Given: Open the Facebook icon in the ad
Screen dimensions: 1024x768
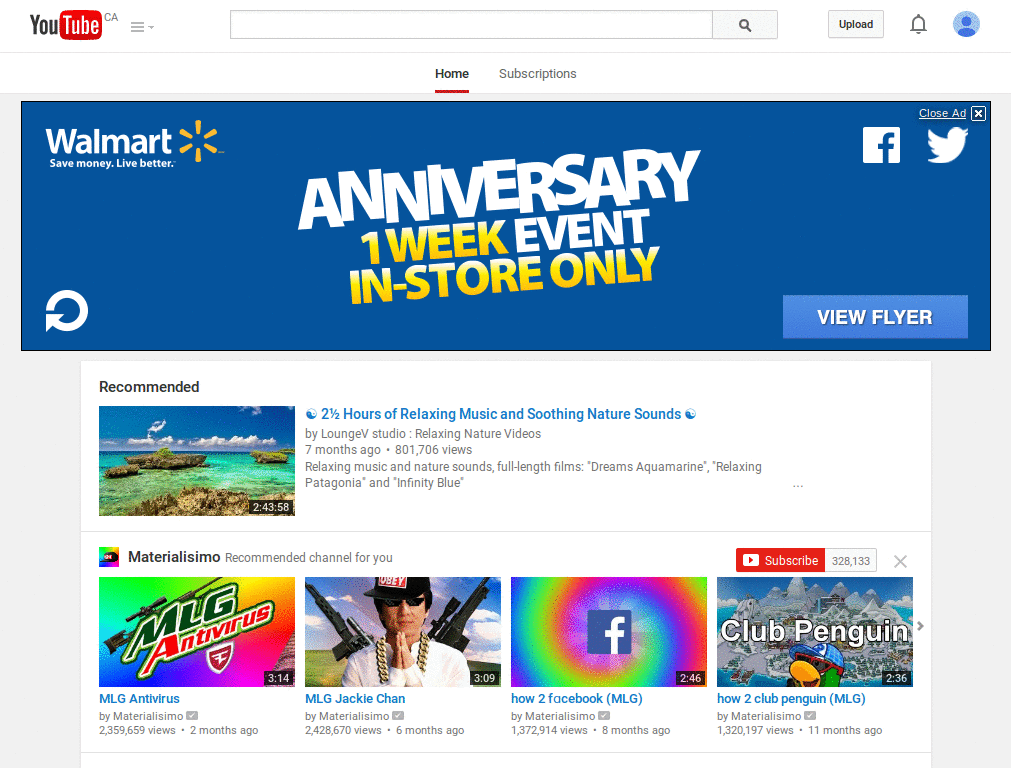Looking at the screenshot, I should pyautogui.click(x=881, y=145).
